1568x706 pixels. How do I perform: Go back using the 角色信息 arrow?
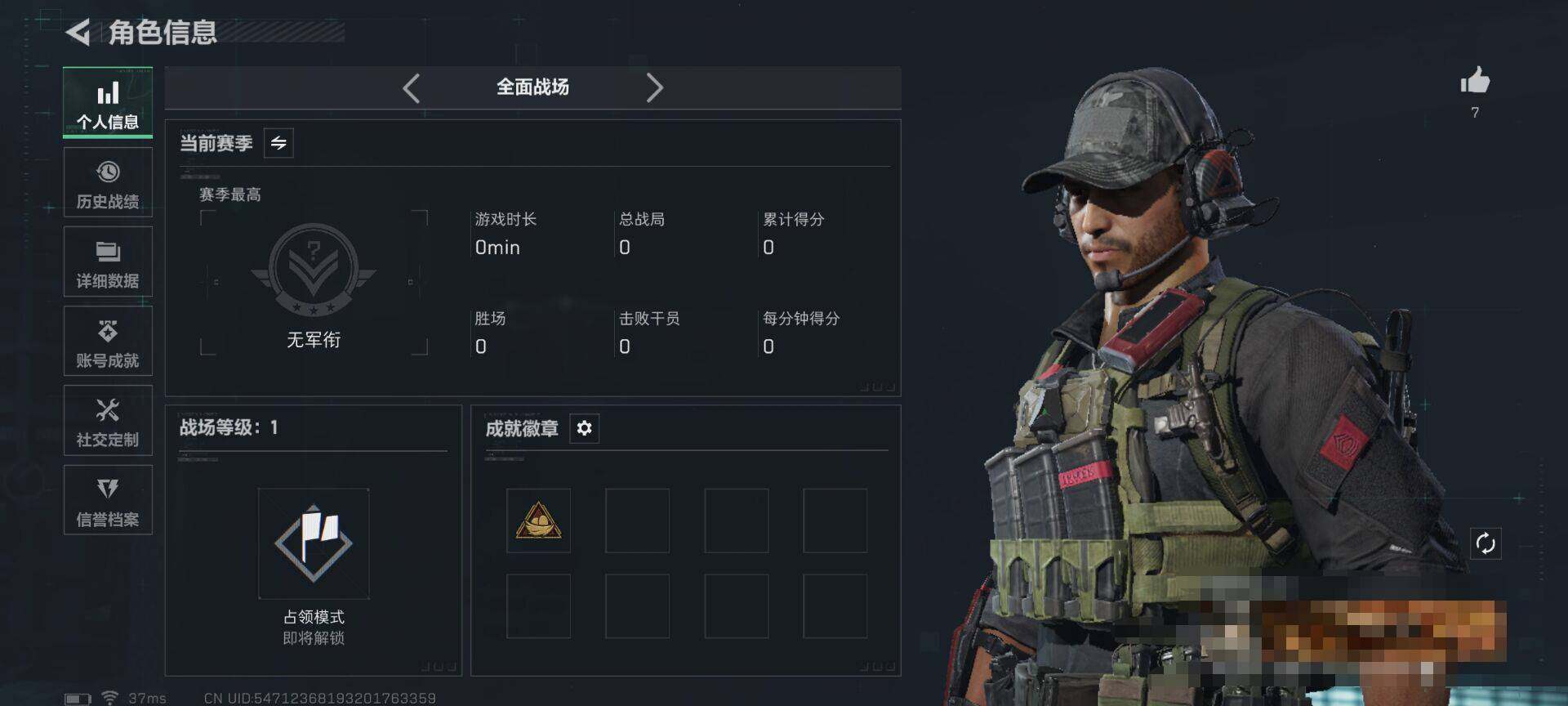click(x=78, y=33)
